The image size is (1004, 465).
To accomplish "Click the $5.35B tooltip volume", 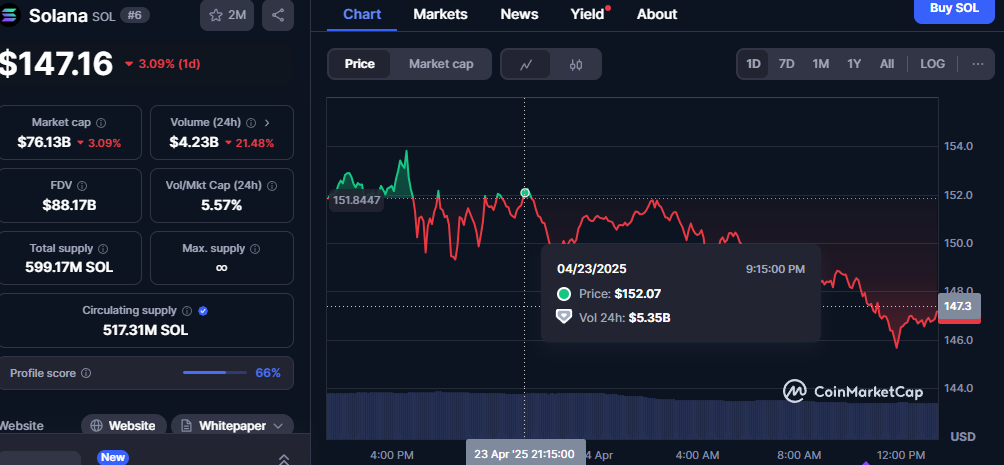I will click(649, 318).
